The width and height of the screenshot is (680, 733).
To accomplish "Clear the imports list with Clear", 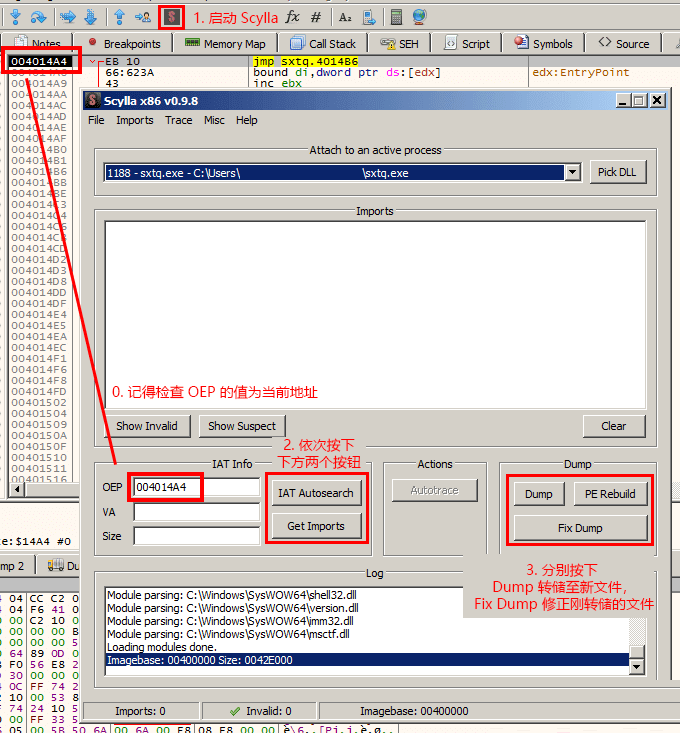I will [614, 426].
